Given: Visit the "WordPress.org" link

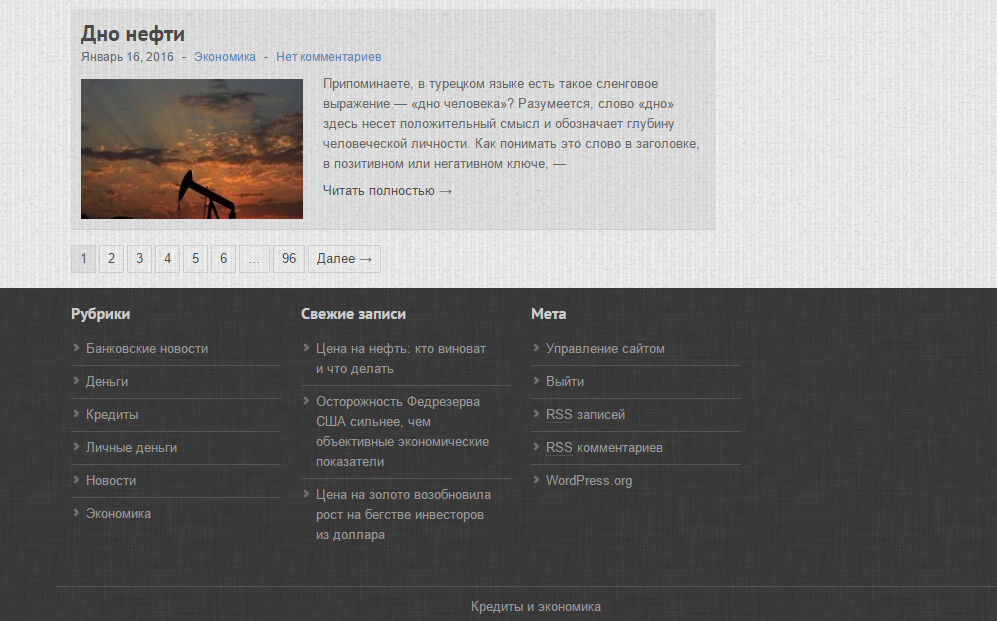Looking at the screenshot, I should 589,481.
